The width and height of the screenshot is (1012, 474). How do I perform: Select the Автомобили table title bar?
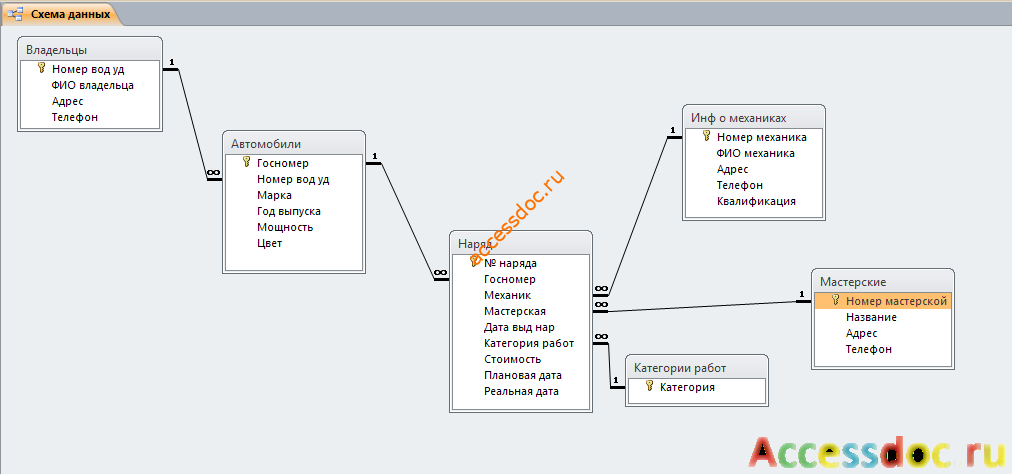tap(294, 143)
